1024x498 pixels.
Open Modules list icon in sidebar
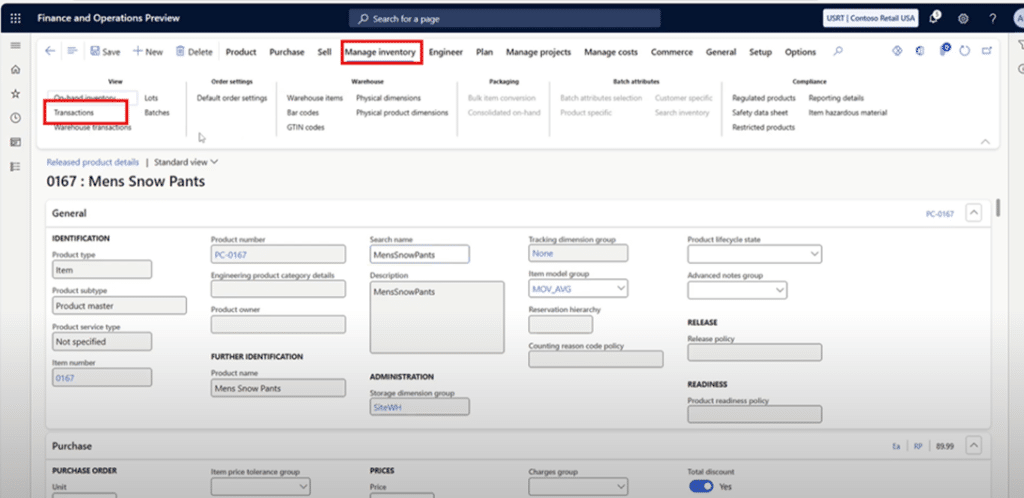[x=16, y=166]
